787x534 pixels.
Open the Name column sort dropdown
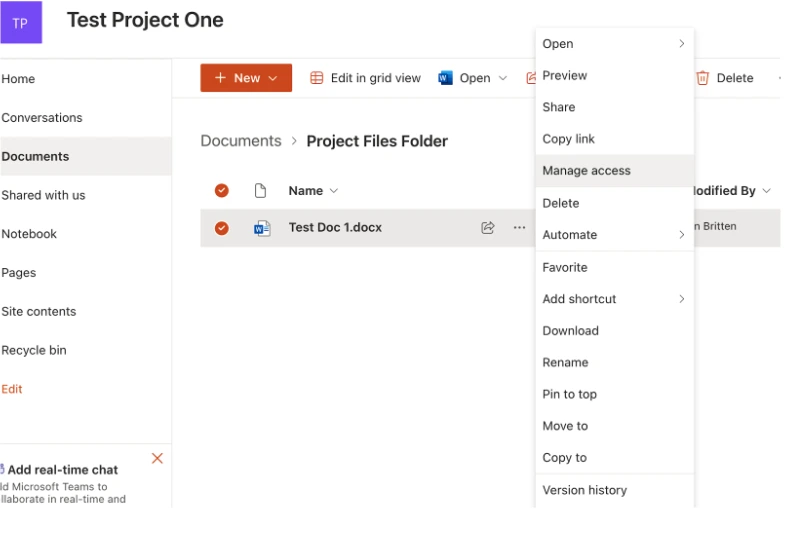(x=333, y=191)
